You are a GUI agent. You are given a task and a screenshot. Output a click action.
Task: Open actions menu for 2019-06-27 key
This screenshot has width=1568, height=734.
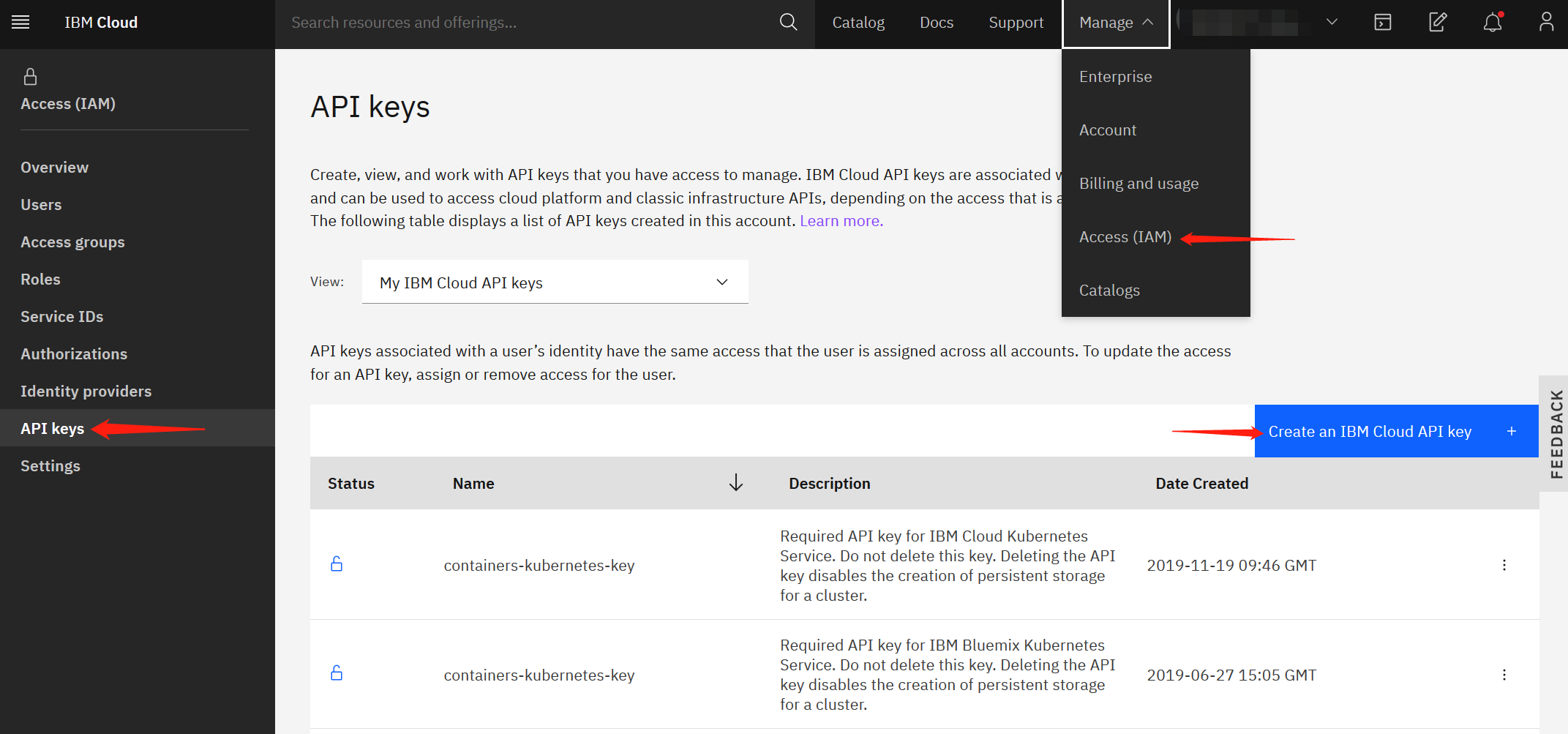click(x=1504, y=675)
